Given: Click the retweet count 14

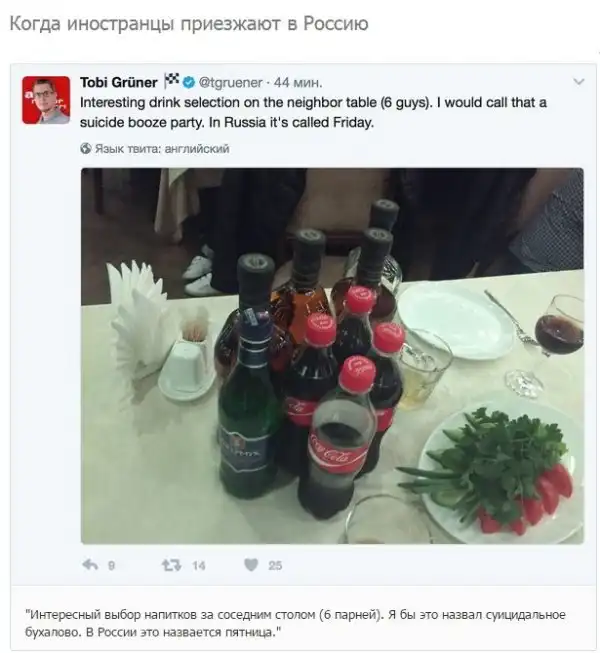Looking at the screenshot, I should 198,565.
